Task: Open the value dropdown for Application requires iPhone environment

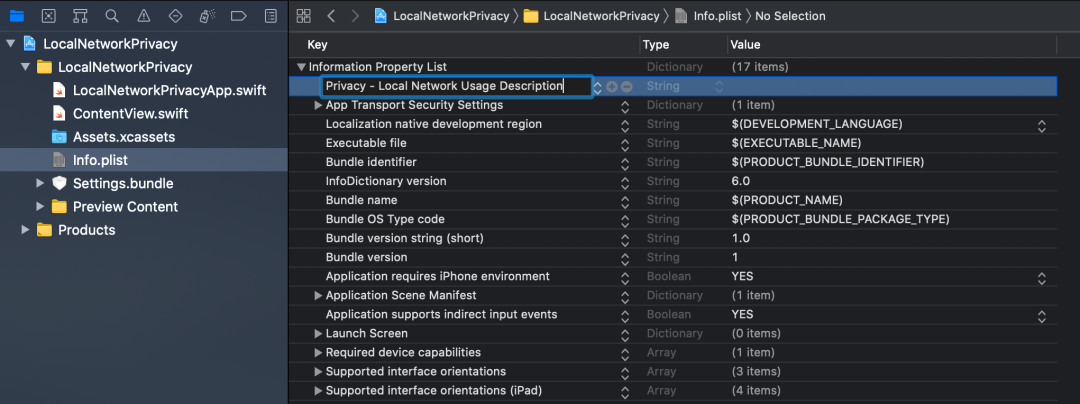Action: pyautogui.click(x=1041, y=277)
